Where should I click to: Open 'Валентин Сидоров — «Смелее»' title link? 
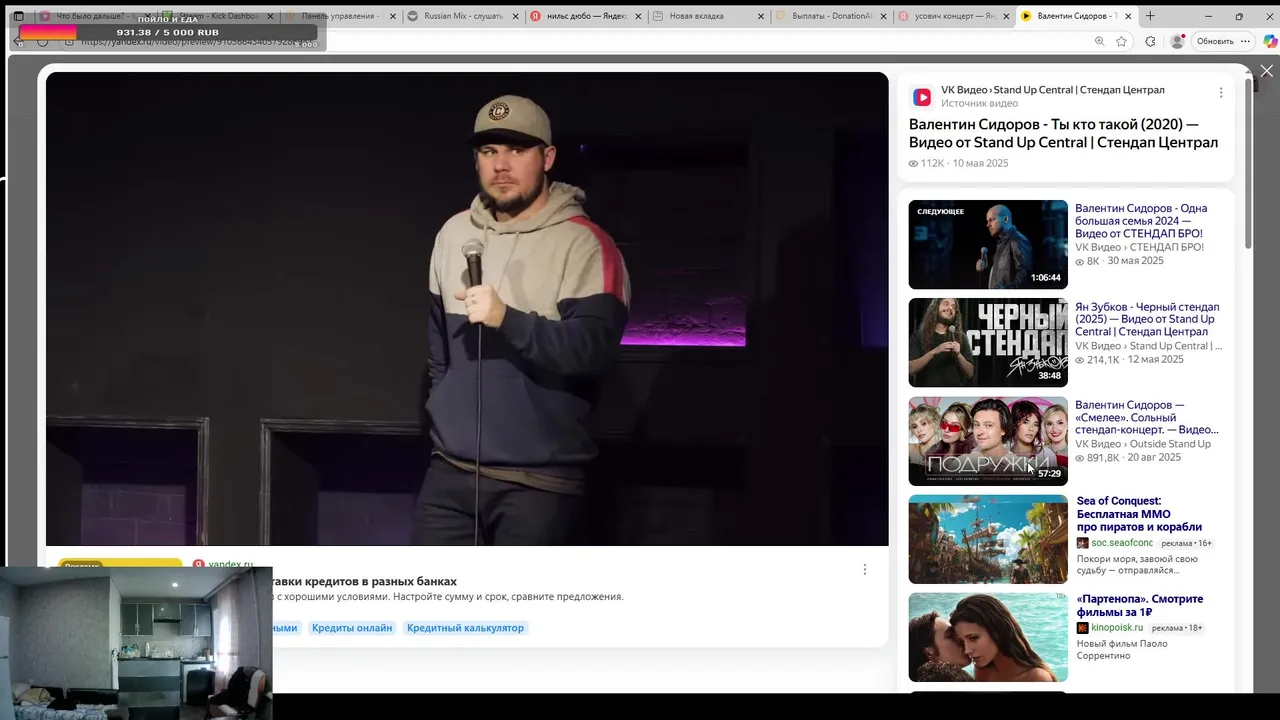coord(1147,417)
